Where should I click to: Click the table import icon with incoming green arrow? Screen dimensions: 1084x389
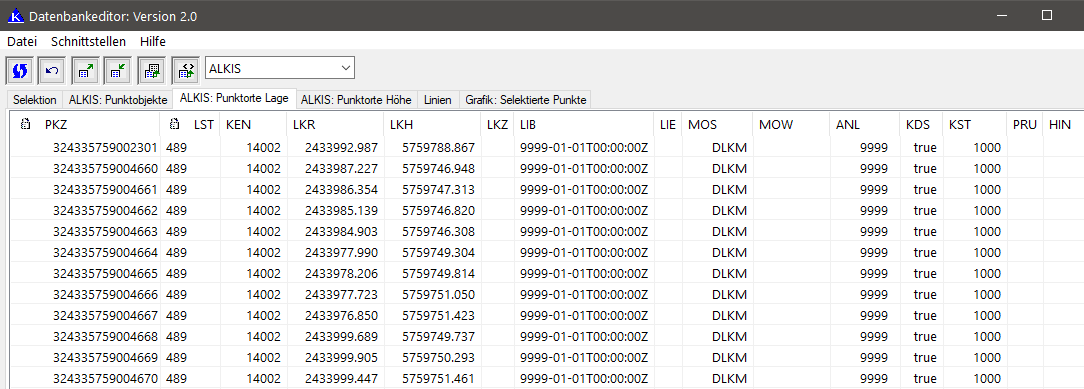(x=118, y=70)
